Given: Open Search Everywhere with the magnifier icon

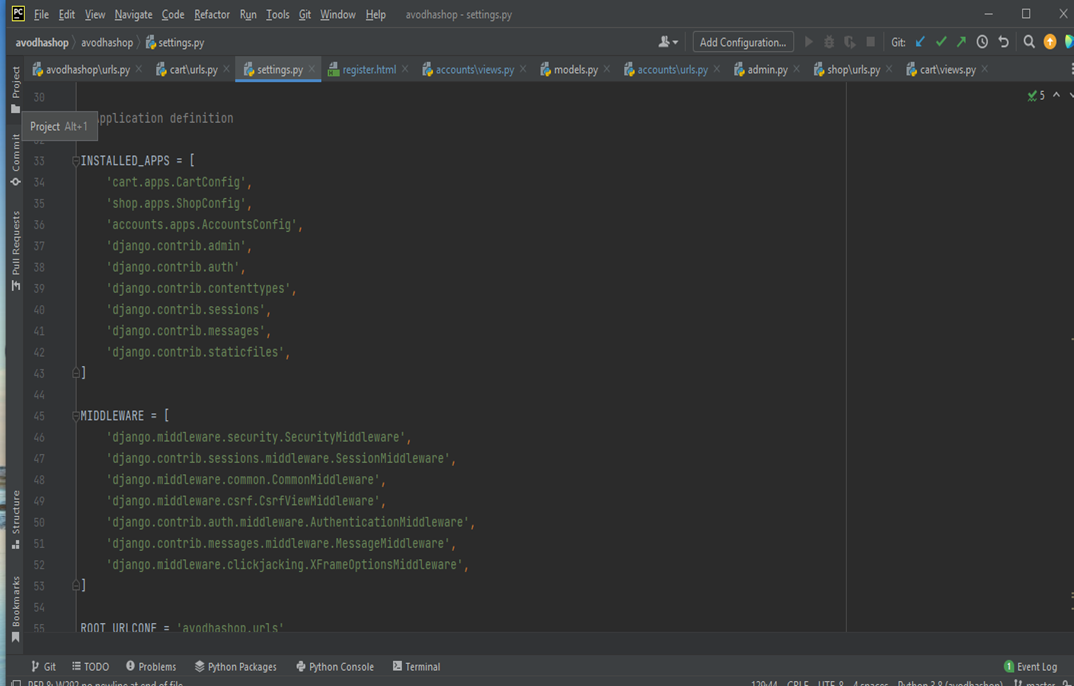Looking at the screenshot, I should (x=1028, y=41).
